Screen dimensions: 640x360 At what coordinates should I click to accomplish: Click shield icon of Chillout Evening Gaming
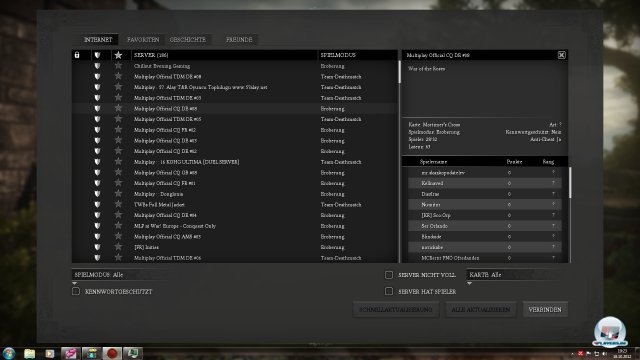(97, 66)
